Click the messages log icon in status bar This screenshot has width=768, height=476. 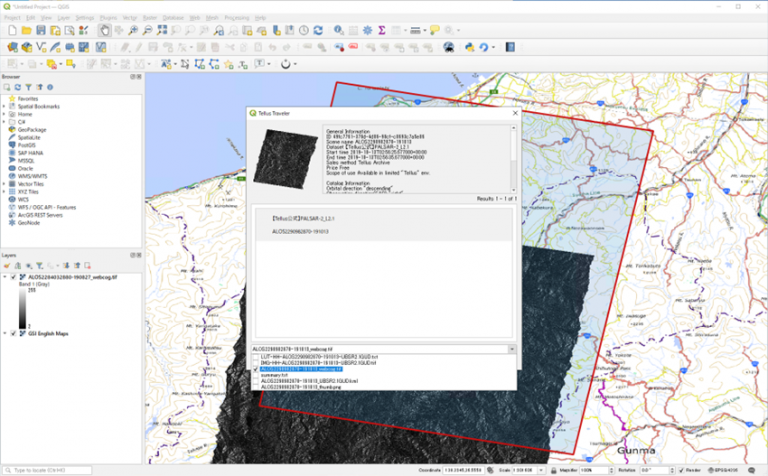pos(752,470)
